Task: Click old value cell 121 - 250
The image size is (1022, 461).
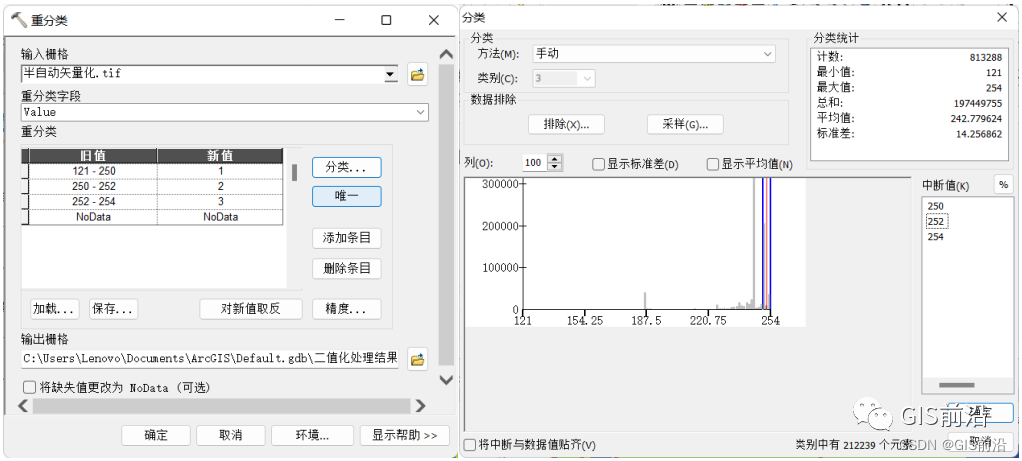Action: pos(94,171)
